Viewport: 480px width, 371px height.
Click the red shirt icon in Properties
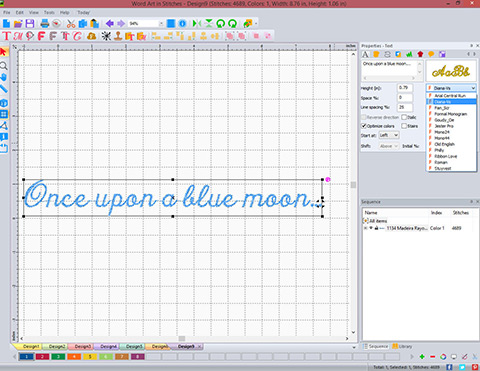[420, 54]
